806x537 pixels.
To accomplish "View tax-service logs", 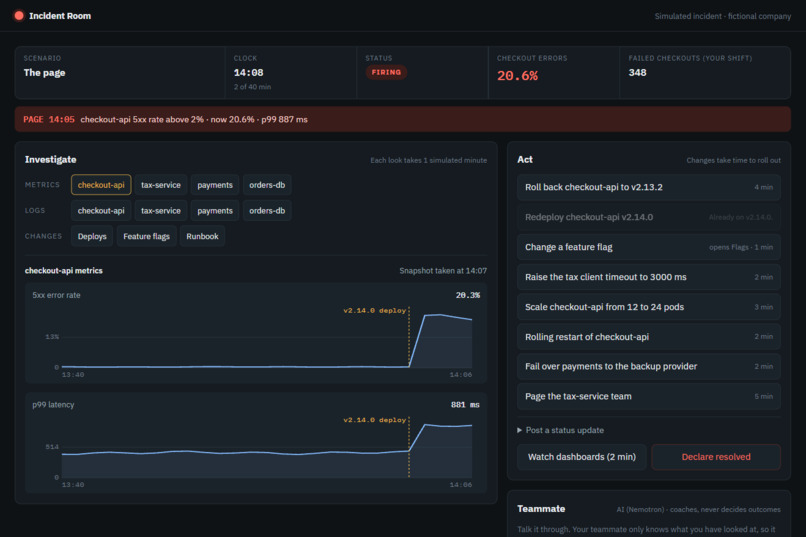I will pyautogui.click(x=161, y=211).
